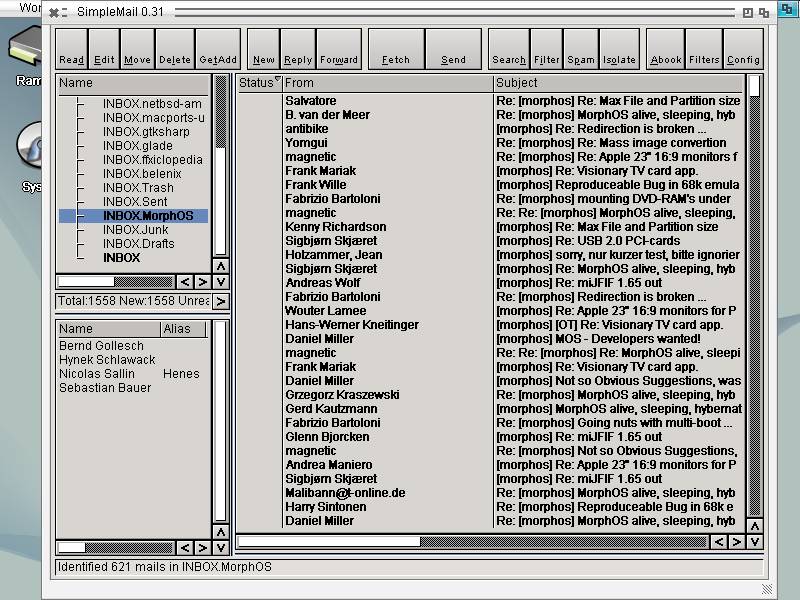Click the Subject column header
Image resolution: width=800 pixels, height=600 pixels.
[x=618, y=83]
